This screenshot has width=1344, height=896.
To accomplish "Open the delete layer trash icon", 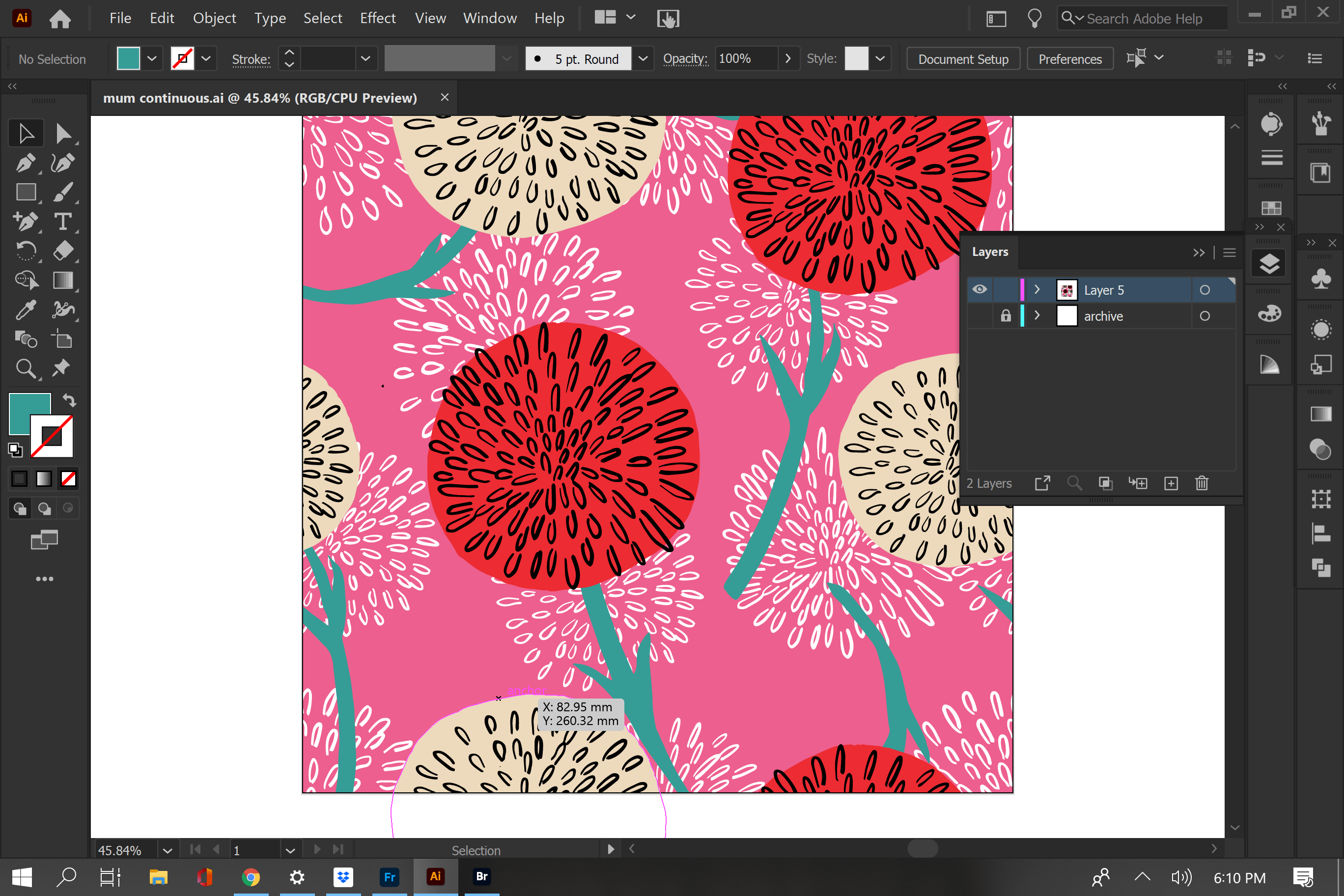I will [1201, 483].
